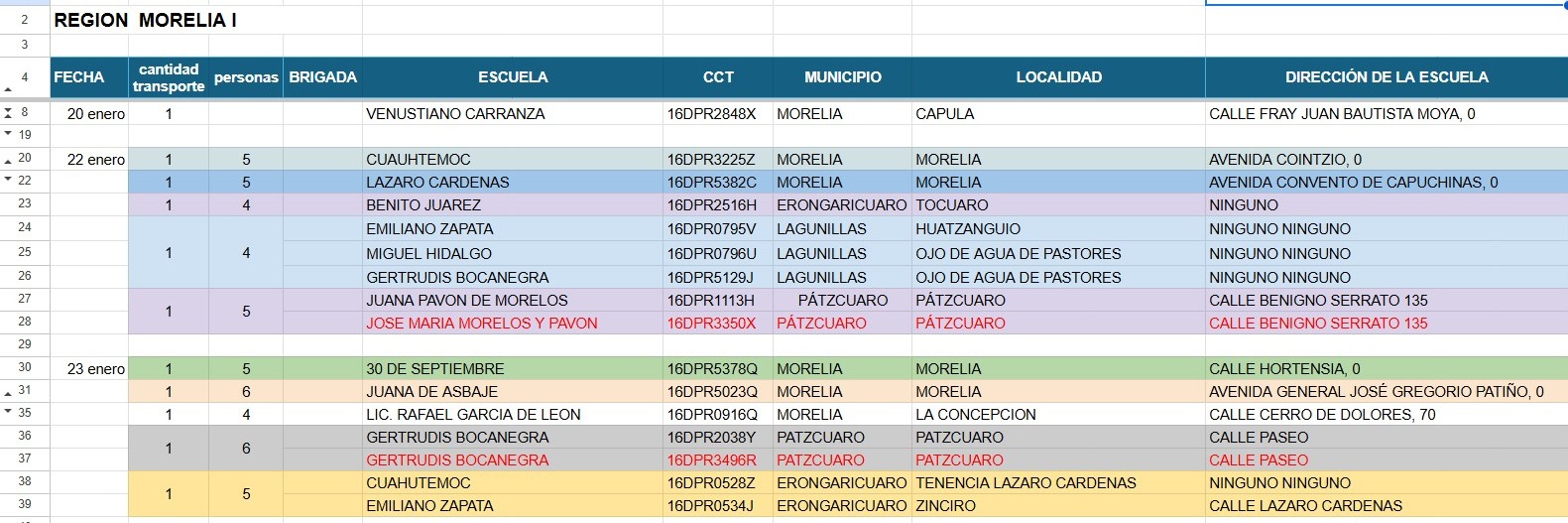
Task: Select the ESCUELA column header cell
Action: pos(512,77)
